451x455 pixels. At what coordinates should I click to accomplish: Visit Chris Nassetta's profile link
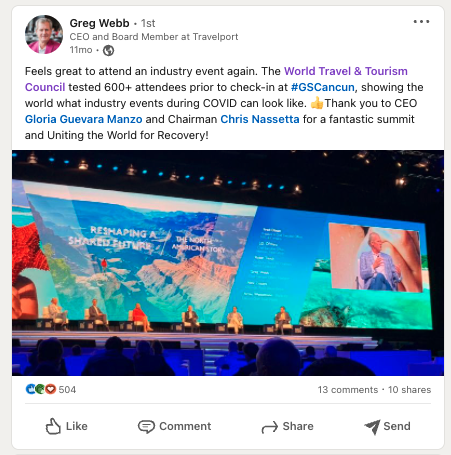click(260, 119)
